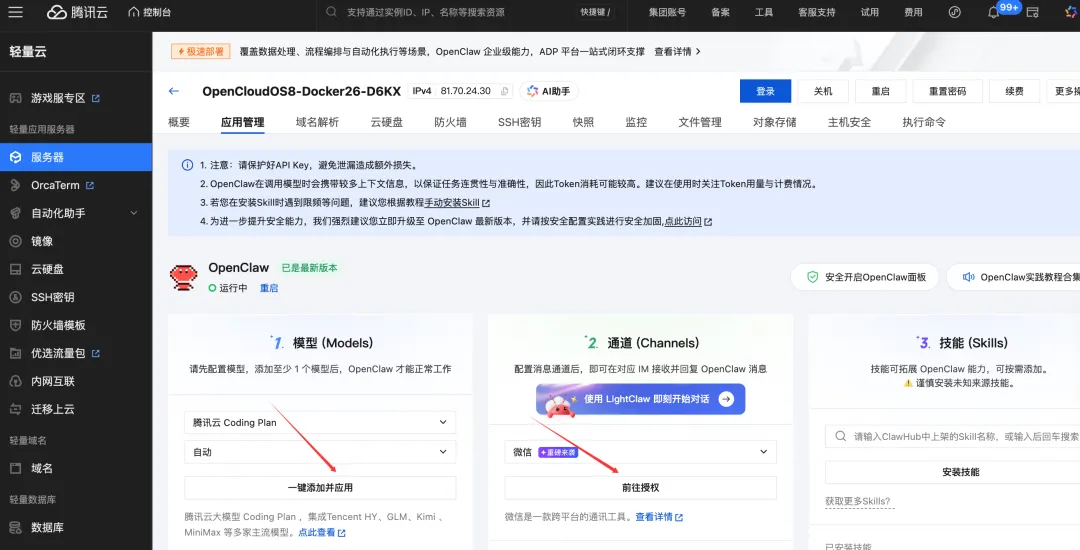Open the 自动 model dropdown
The width and height of the screenshot is (1080, 550).
[x=320, y=452]
